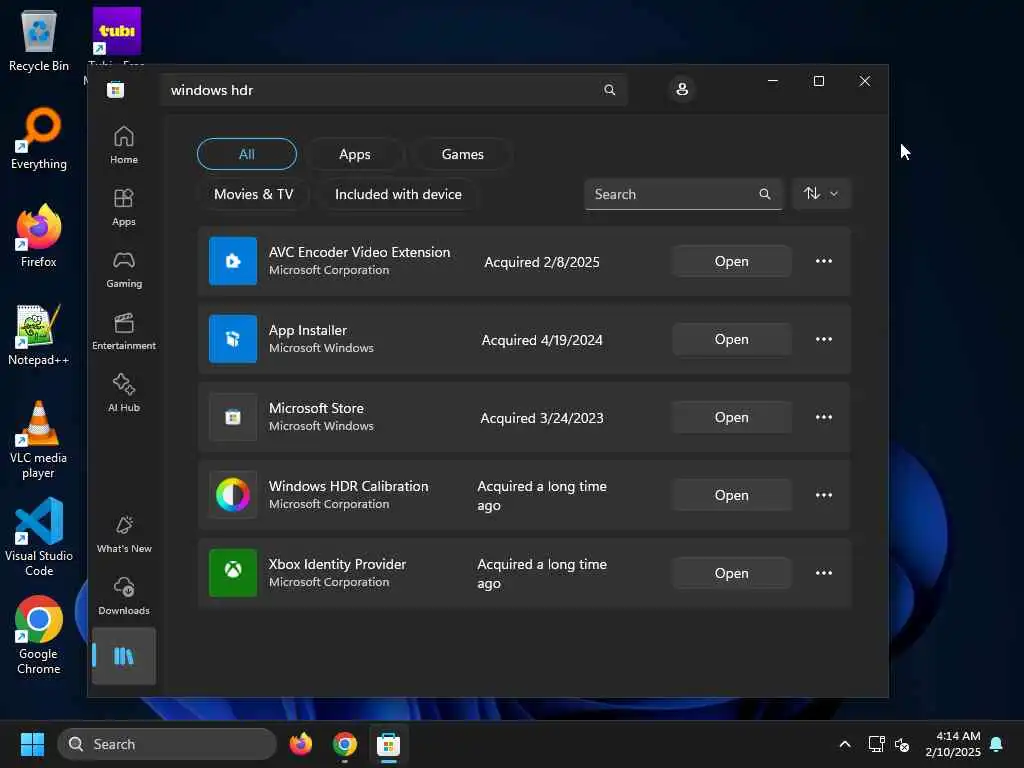Screen dimensions: 1024x768
Task: Click Open for Microsoft Store row
Action: (x=731, y=417)
